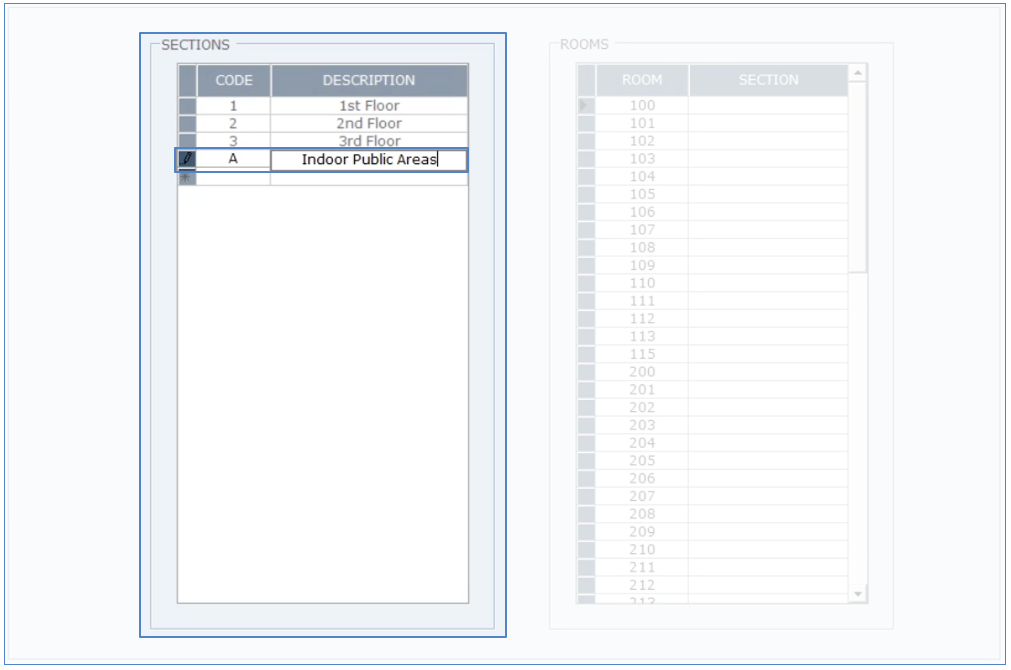Click the SECTION column header in Rooms
Image resolution: width=1011 pixels, height=670 pixels.
click(768, 80)
